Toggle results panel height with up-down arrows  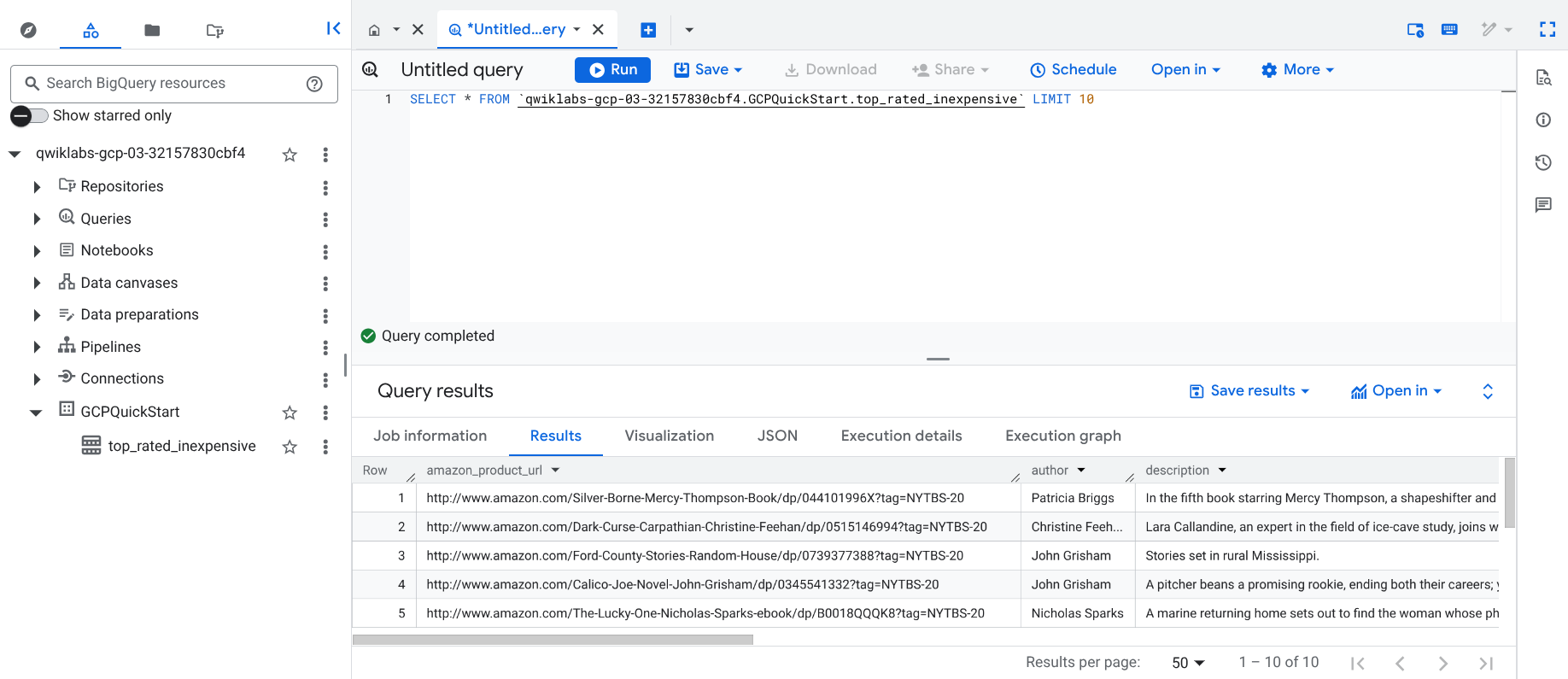[x=1488, y=391]
